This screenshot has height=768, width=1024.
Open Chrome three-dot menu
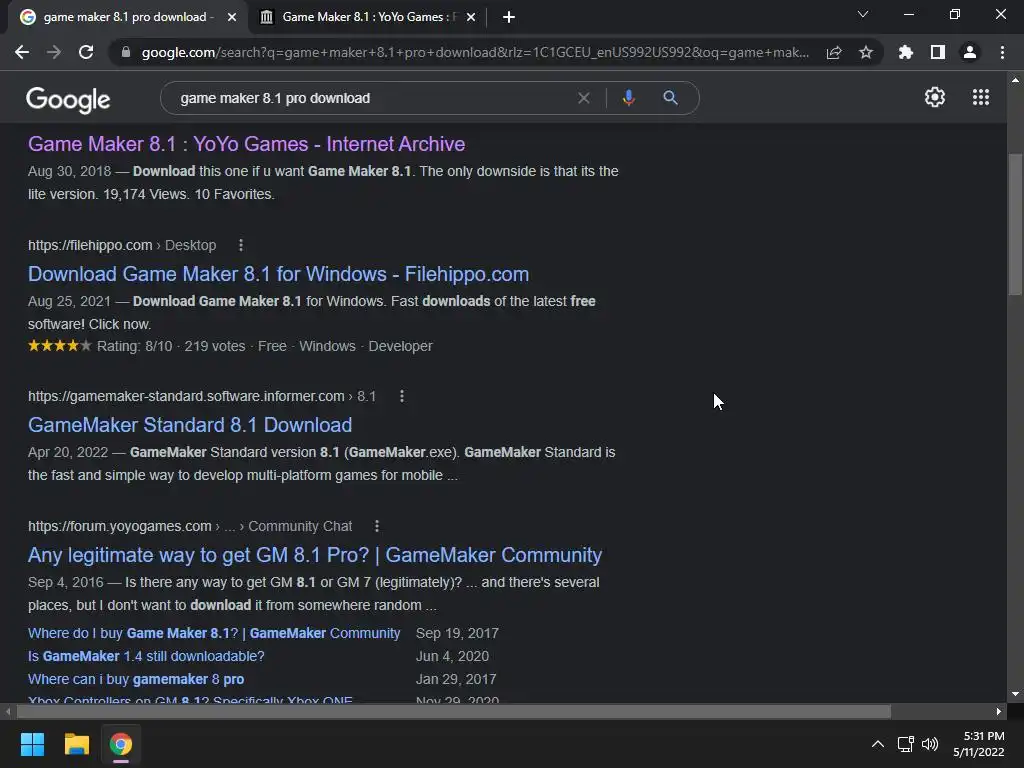point(1002,52)
